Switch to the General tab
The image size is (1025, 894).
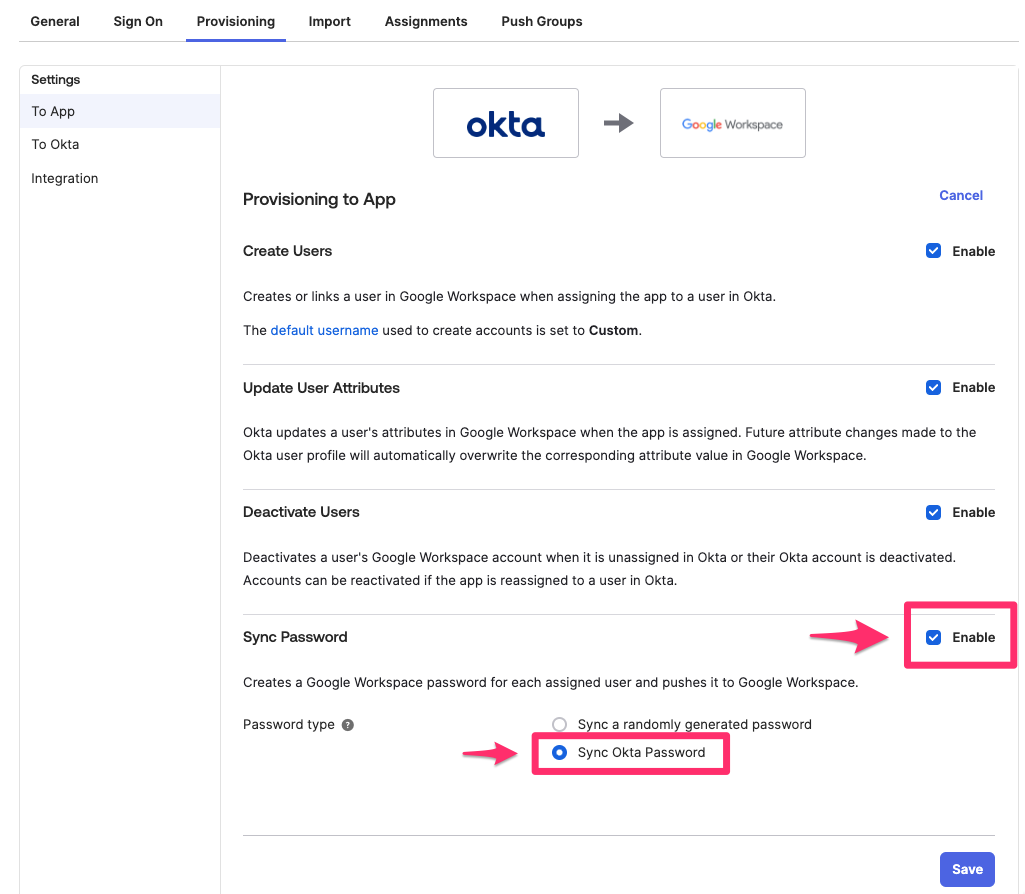(x=54, y=21)
